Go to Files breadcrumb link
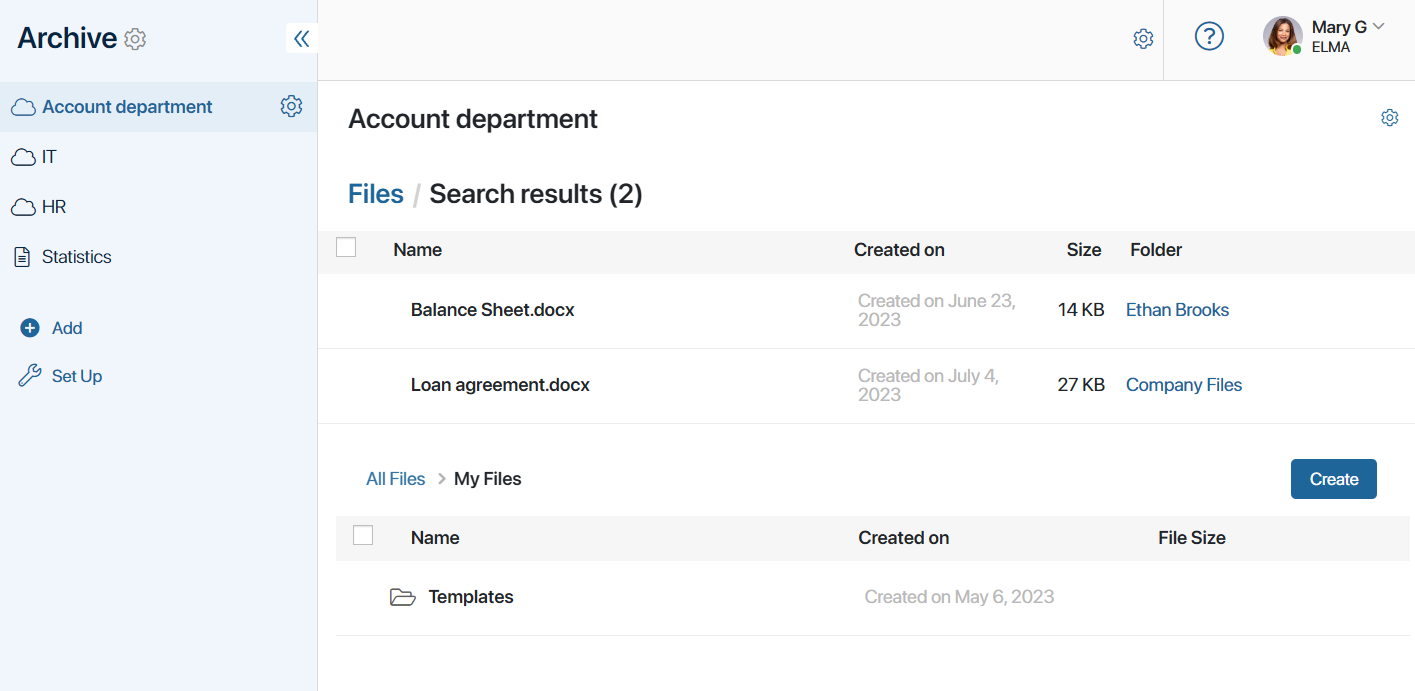Viewport: 1415px width, 691px height. click(376, 194)
